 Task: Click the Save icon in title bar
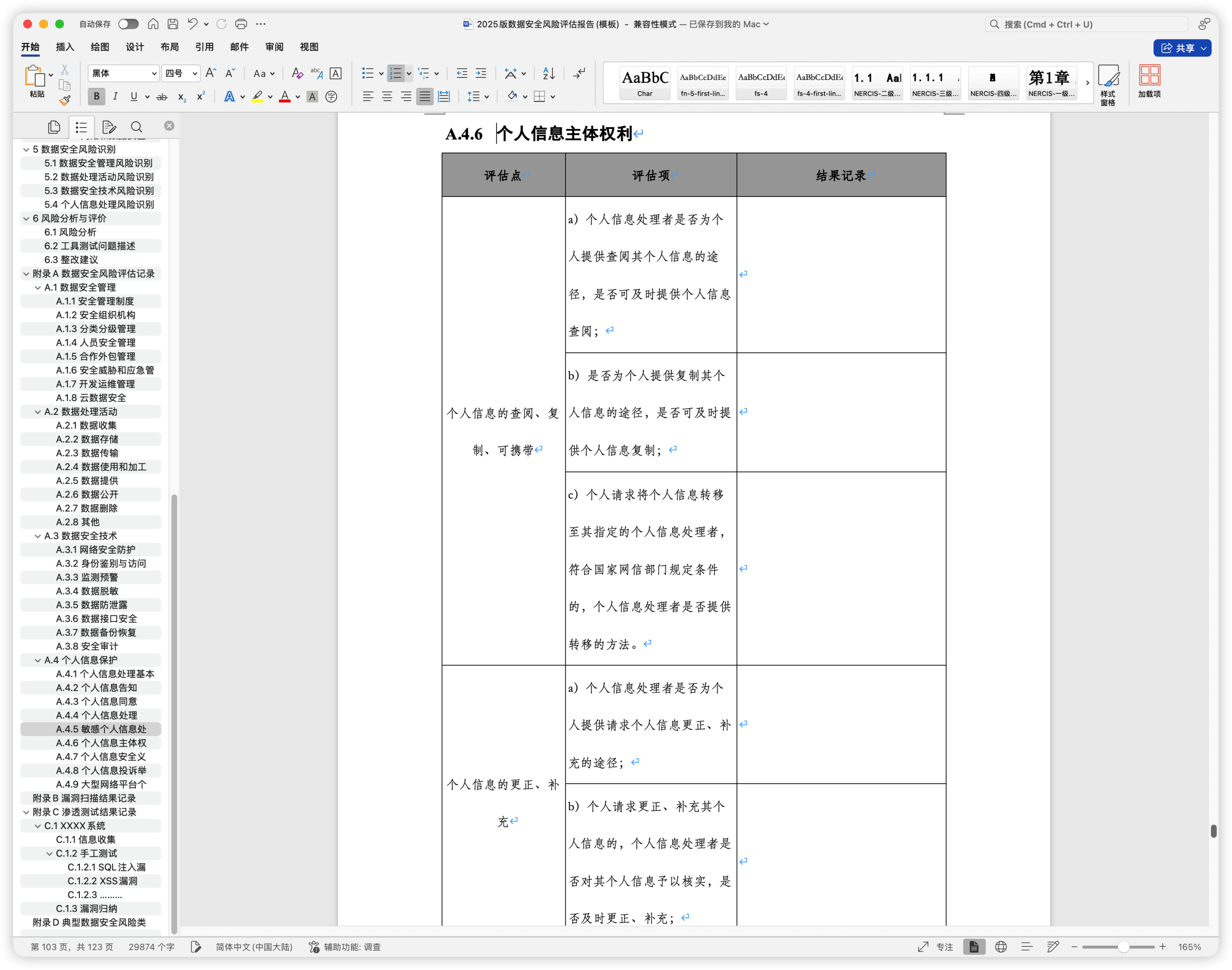(173, 24)
